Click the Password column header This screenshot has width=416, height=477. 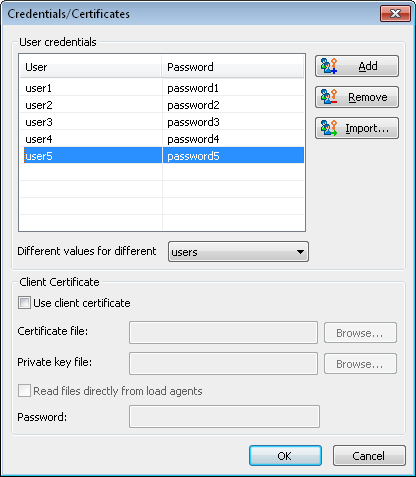coord(233,67)
